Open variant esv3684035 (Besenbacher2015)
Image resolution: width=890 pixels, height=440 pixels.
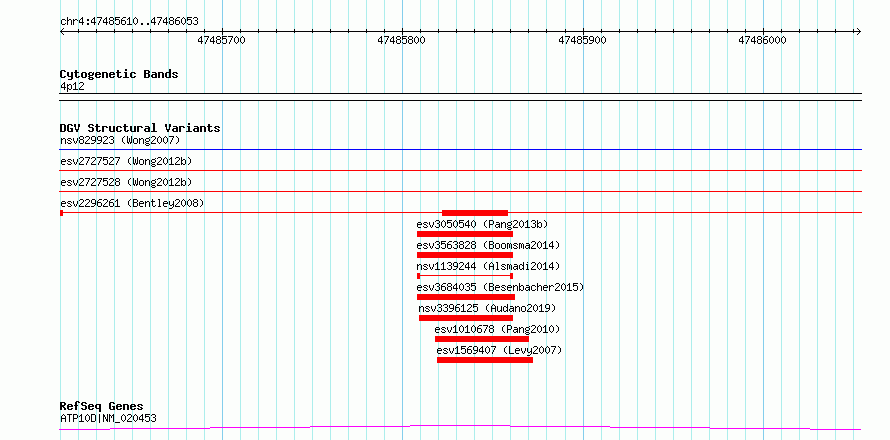[x=500, y=287]
